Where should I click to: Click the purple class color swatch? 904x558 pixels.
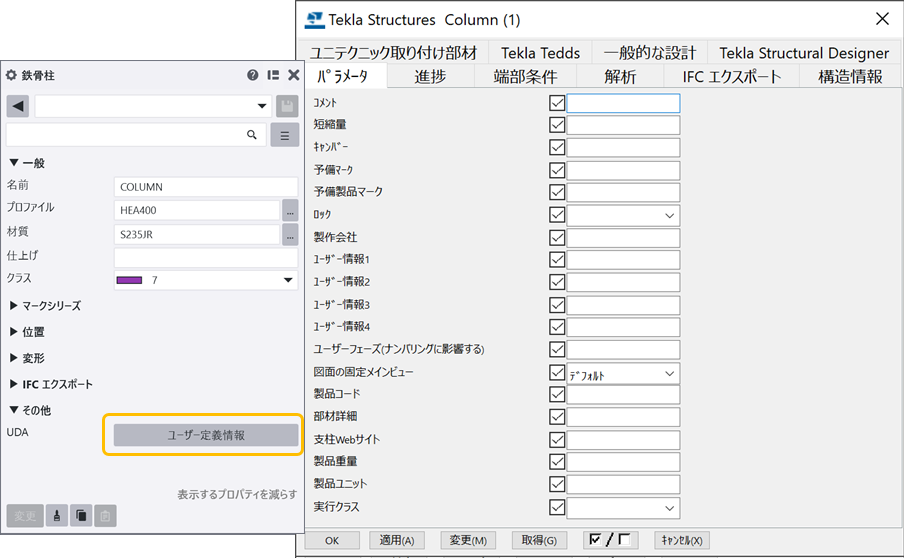tap(130, 281)
